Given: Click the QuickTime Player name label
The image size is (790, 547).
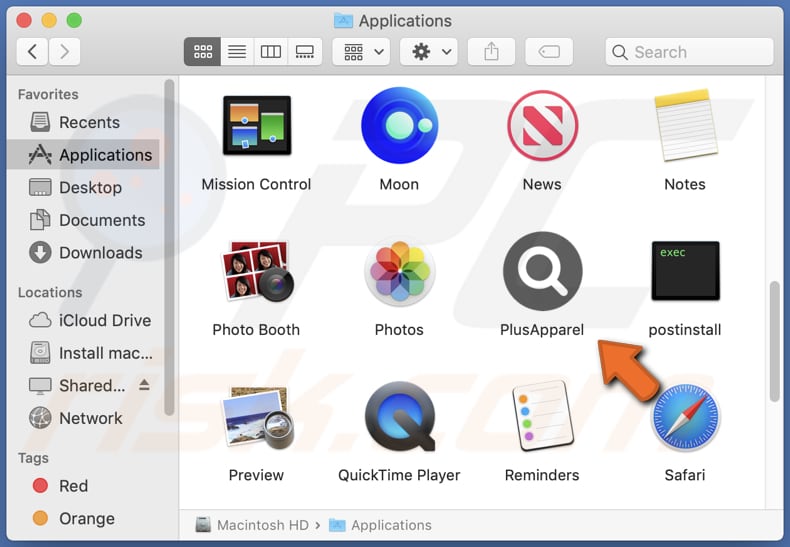Looking at the screenshot, I should pyautogui.click(x=399, y=475).
